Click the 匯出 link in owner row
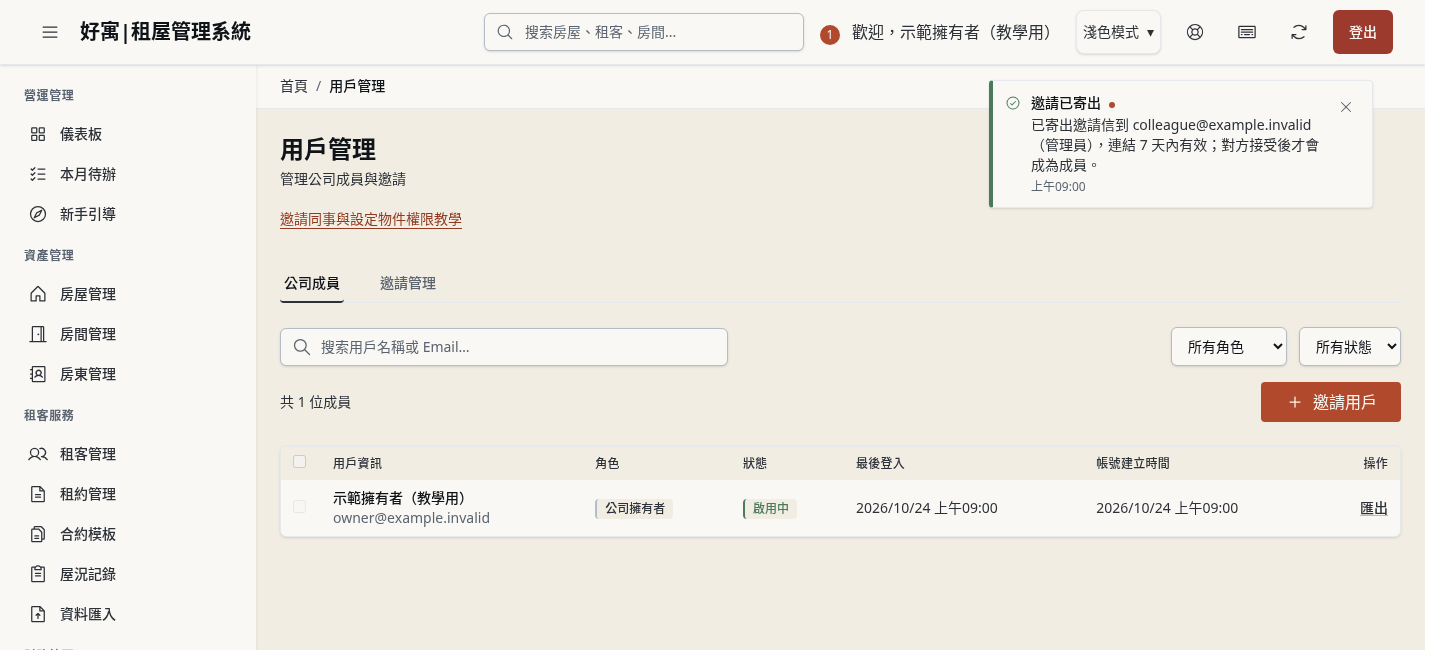Viewport: 1440px width, 650px height. (x=1374, y=508)
